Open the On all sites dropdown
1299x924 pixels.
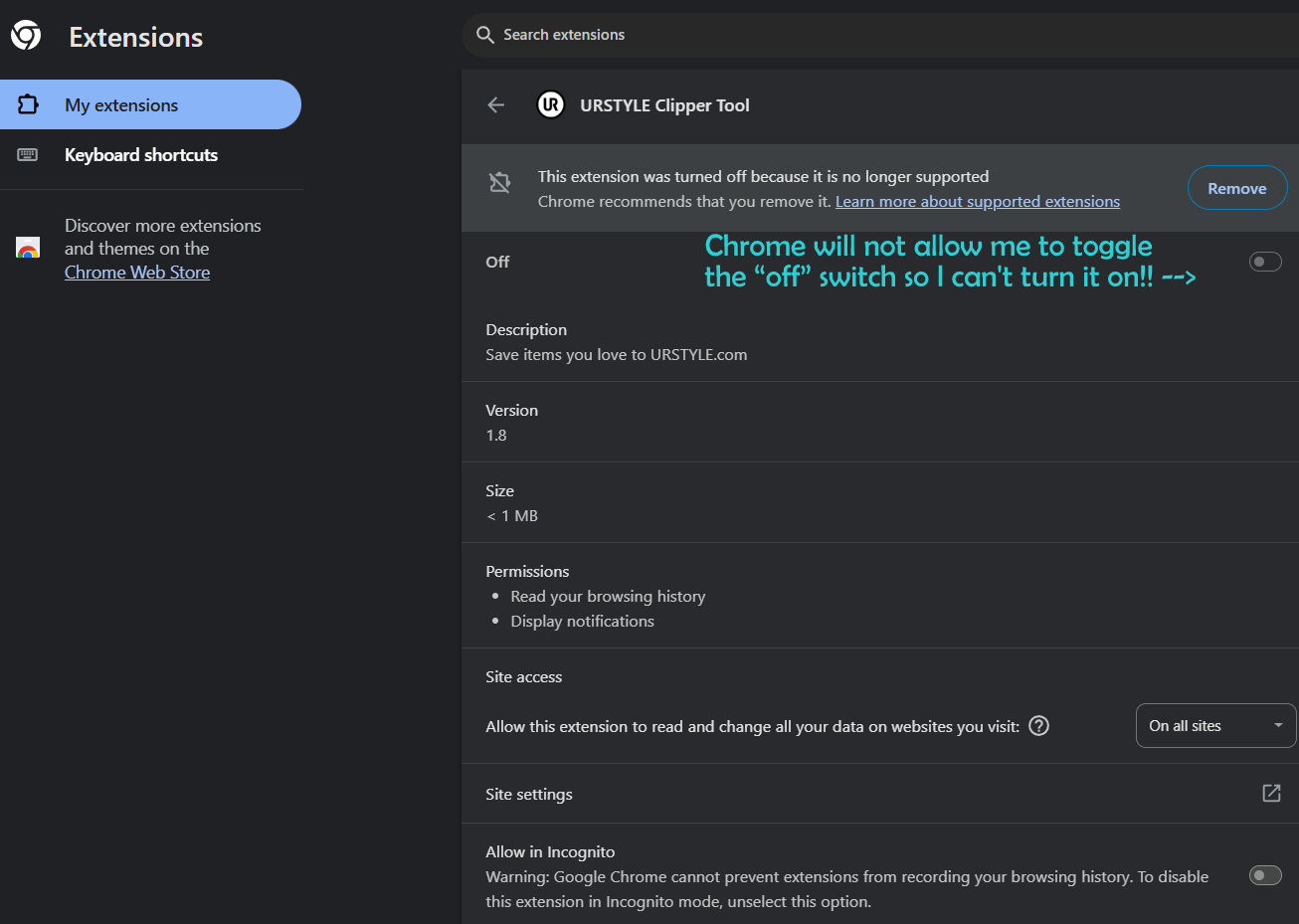pos(1215,726)
